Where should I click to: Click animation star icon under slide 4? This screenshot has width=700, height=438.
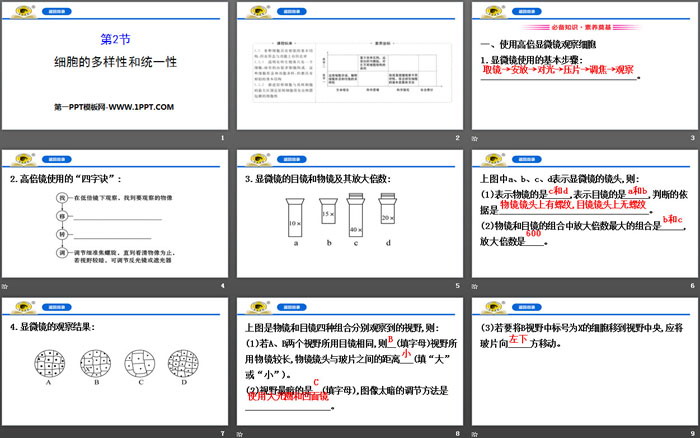tap(4, 286)
